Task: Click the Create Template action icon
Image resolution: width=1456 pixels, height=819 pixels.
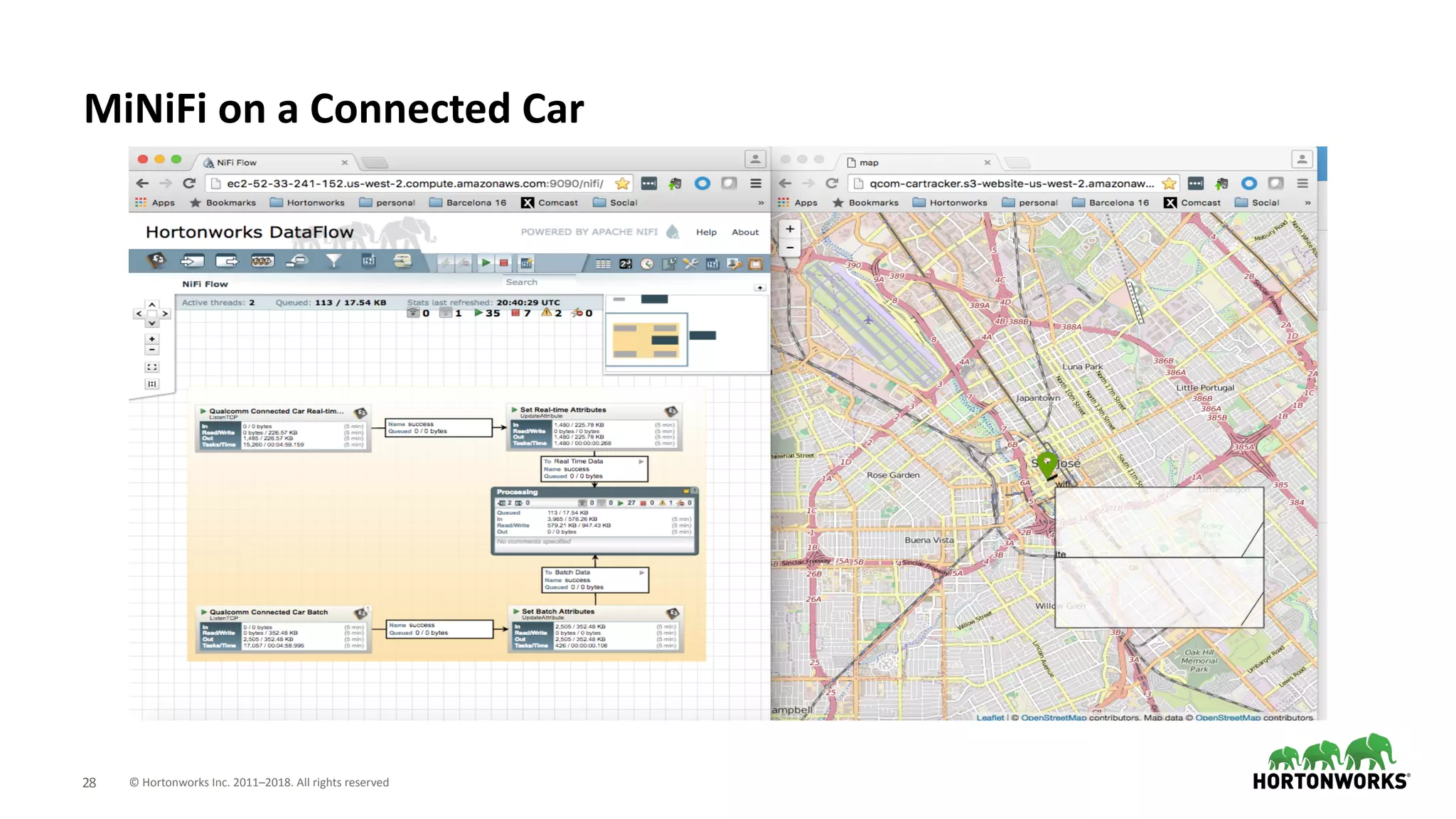Action: [x=526, y=264]
